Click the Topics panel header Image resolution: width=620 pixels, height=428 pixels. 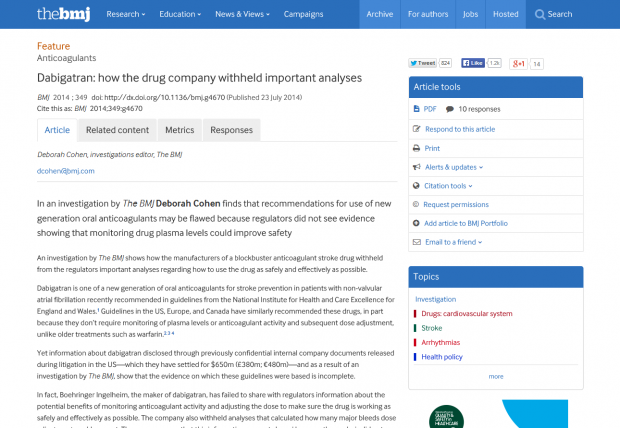[496, 277]
